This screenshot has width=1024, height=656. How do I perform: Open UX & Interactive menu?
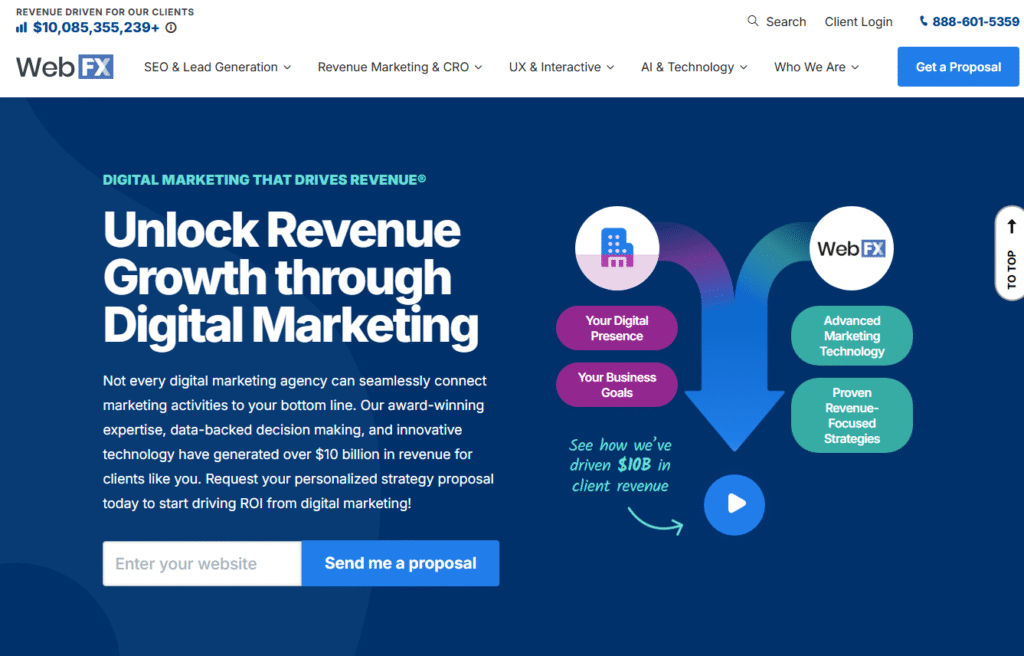click(x=562, y=67)
